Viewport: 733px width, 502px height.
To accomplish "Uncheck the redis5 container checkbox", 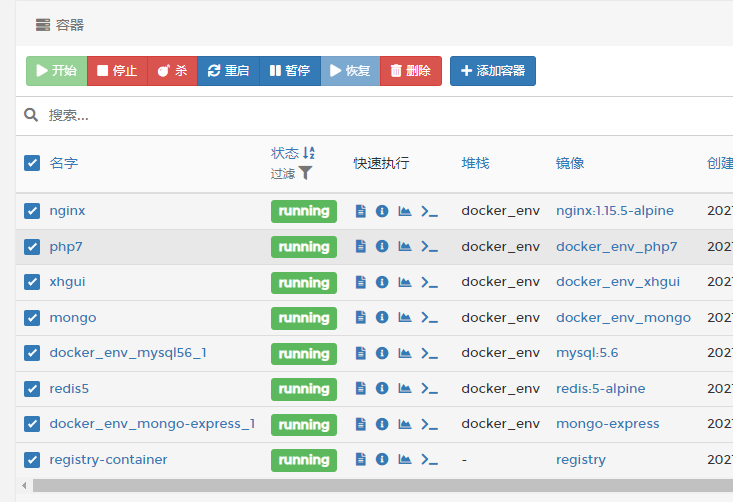I will click(x=32, y=388).
